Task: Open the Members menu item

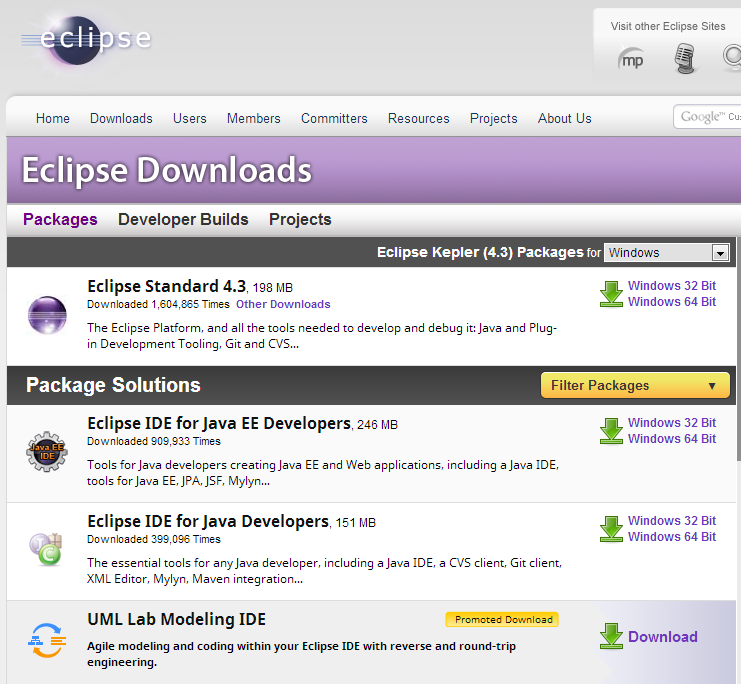Action: tap(253, 118)
